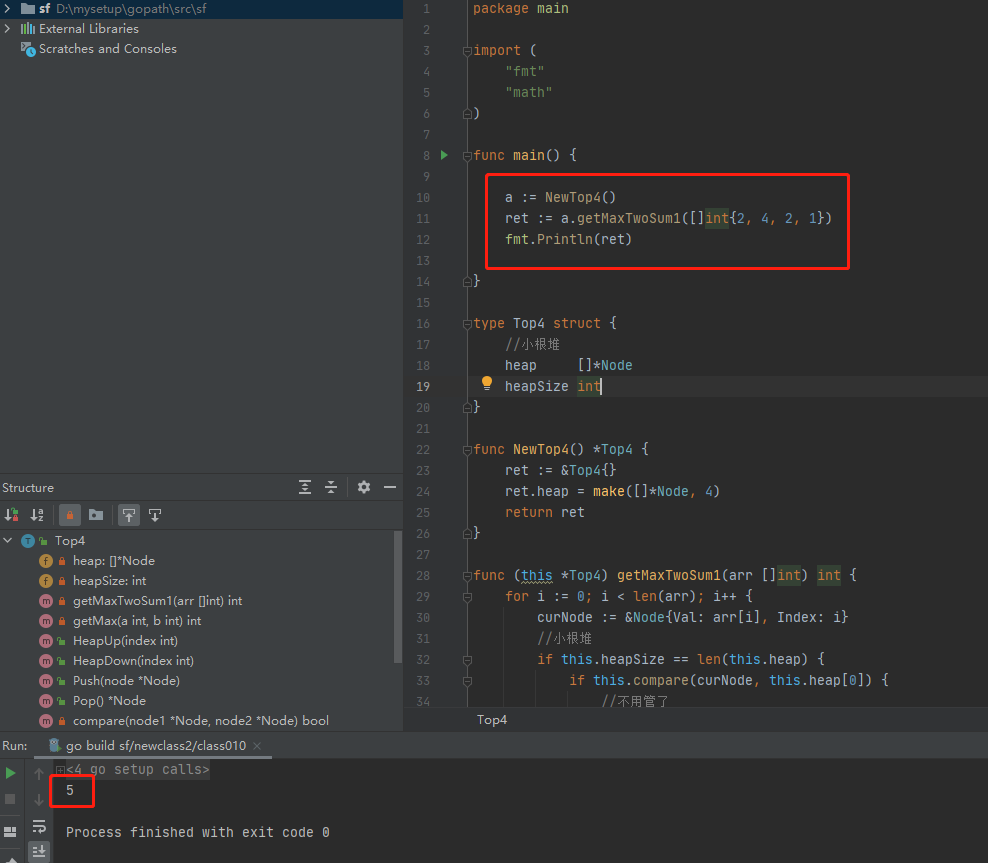Click line number 19 in gutter
Image resolution: width=988 pixels, height=863 pixels.
(x=423, y=387)
